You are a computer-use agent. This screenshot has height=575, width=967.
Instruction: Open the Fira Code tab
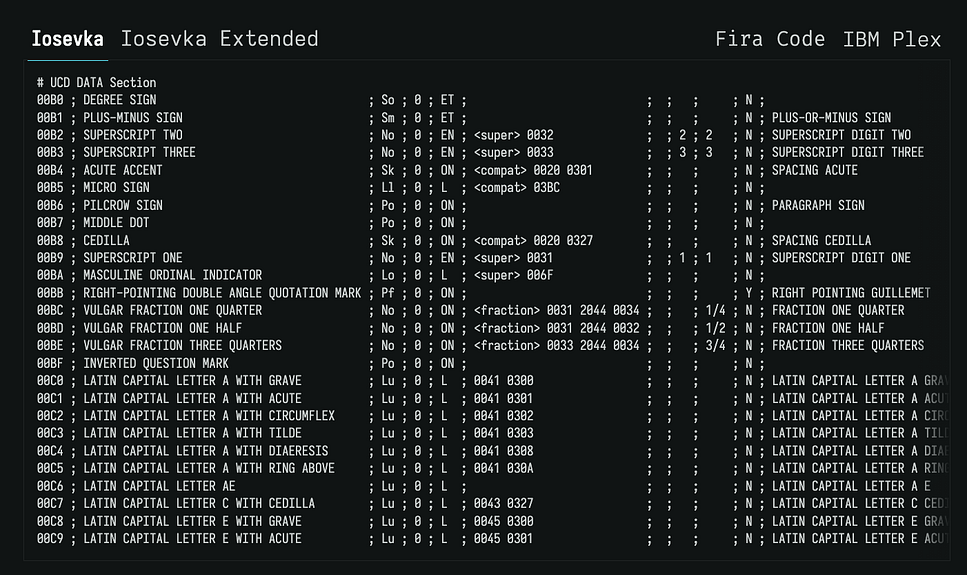coord(770,39)
